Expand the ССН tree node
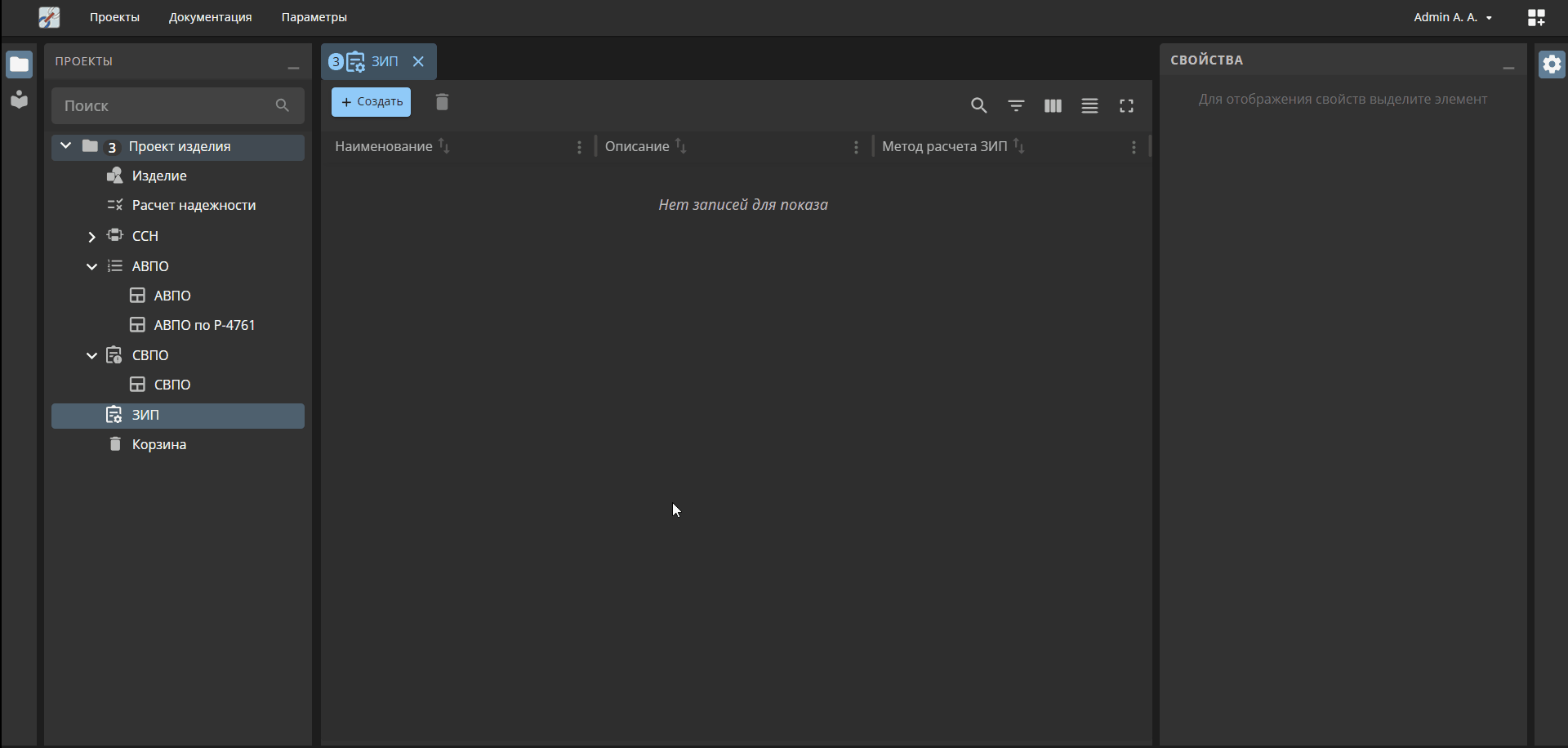Image resolution: width=1568 pixels, height=748 pixels. 91,237
